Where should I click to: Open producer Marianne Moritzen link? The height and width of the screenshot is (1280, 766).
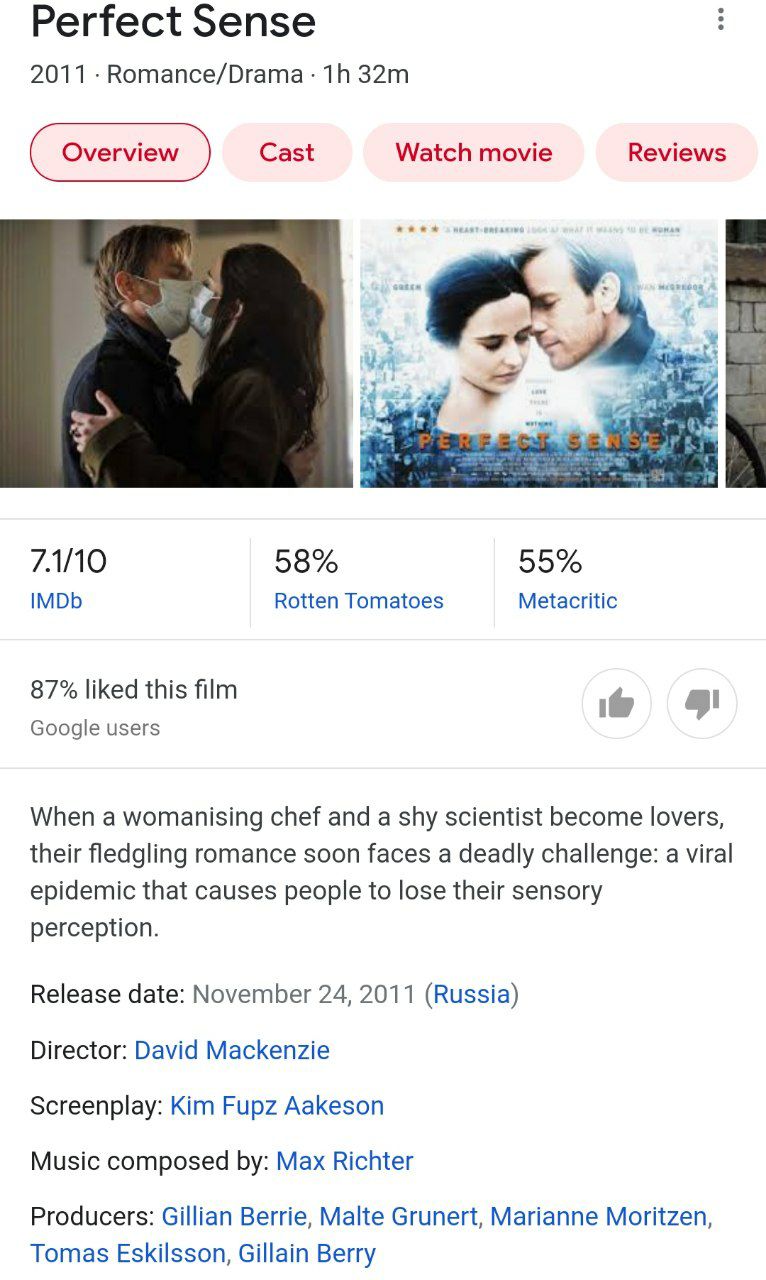(599, 1217)
